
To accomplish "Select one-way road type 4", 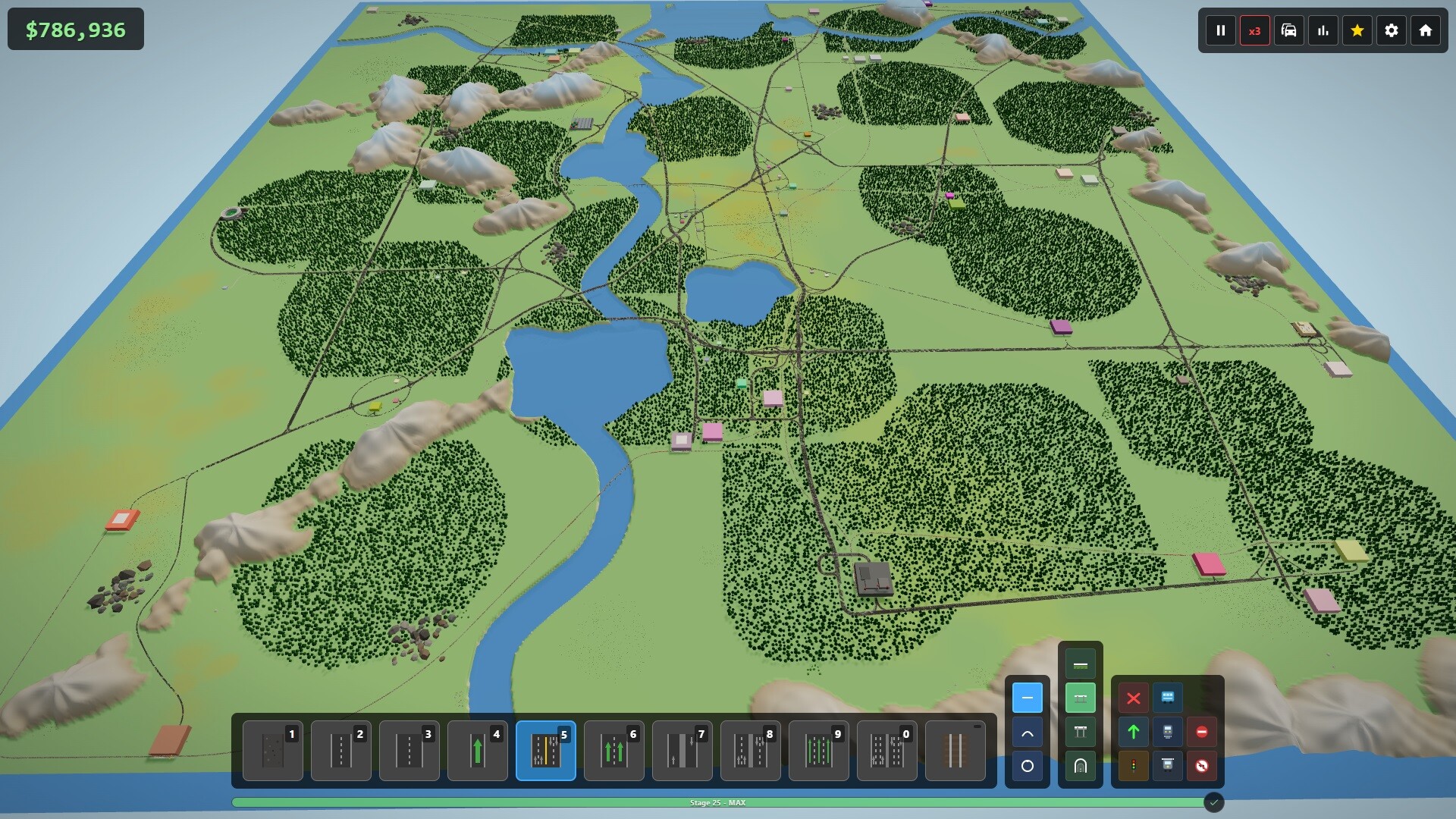I will [x=478, y=751].
